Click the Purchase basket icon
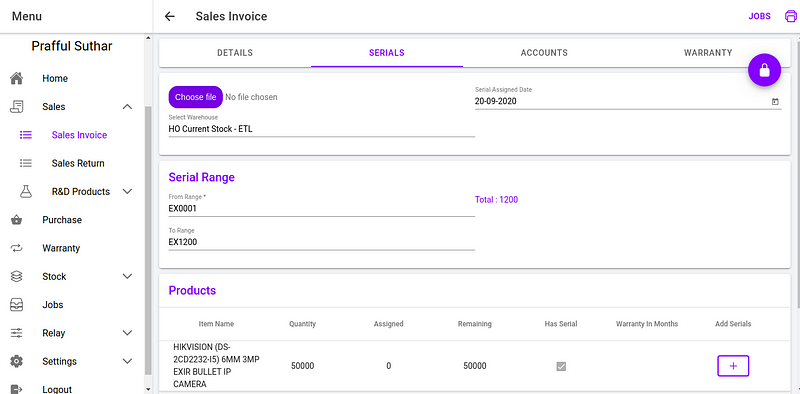This screenshot has width=800, height=394. [x=17, y=220]
